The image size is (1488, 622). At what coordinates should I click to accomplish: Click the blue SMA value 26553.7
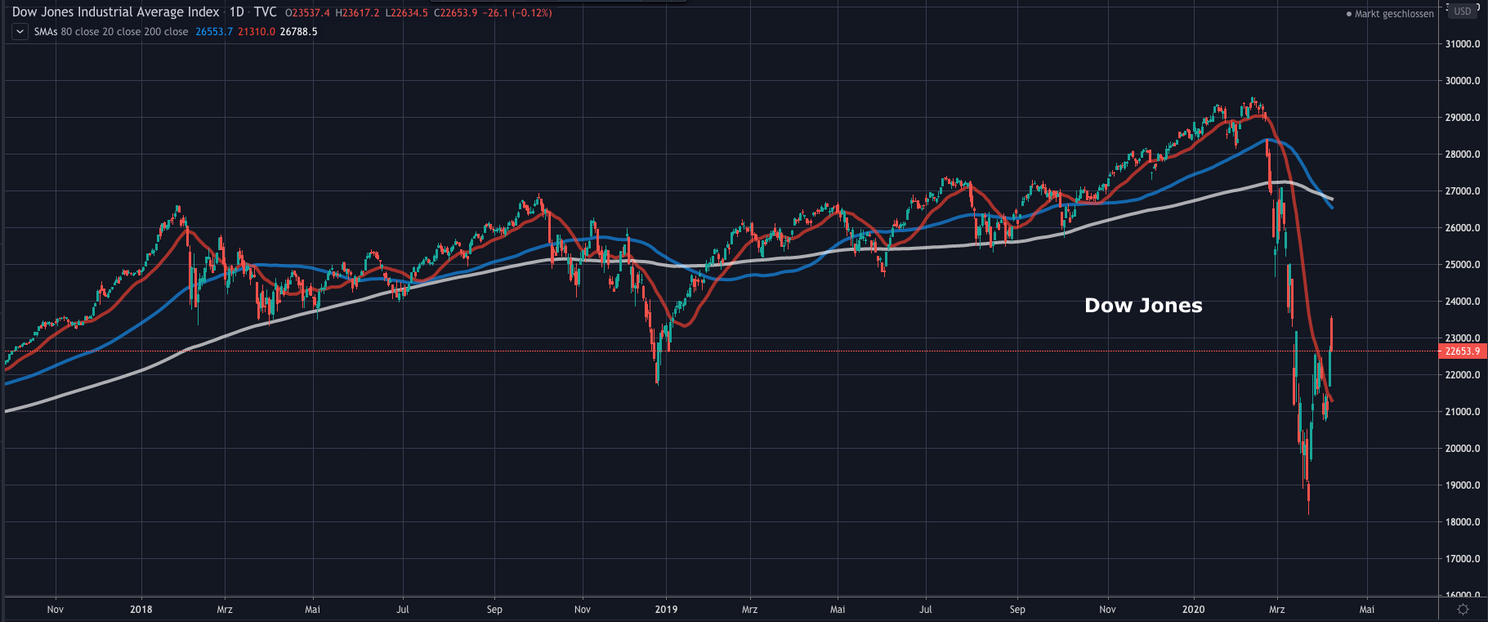(215, 32)
